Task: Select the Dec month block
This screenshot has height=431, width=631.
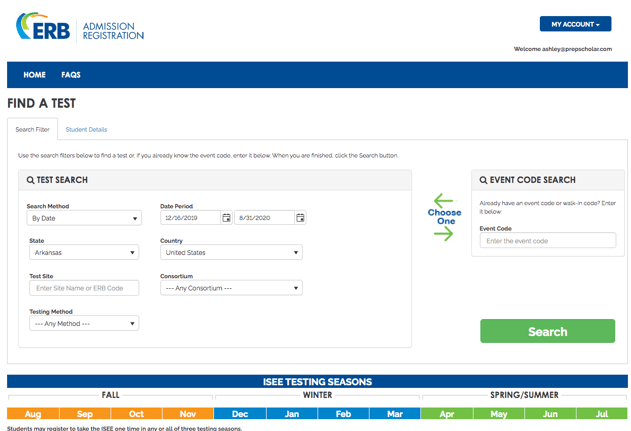Action: tap(240, 414)
